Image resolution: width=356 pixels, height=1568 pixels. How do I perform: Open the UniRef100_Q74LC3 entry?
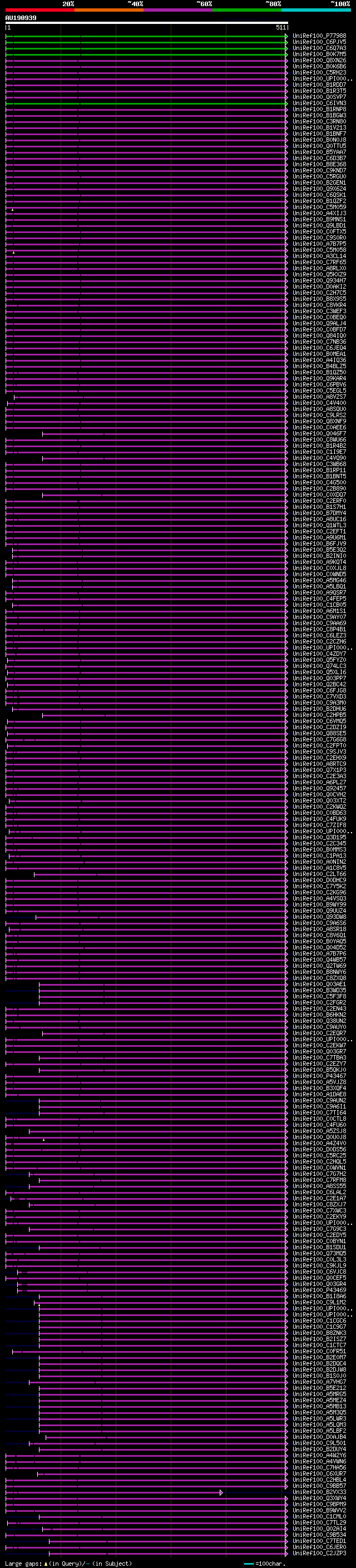(319, 666)
